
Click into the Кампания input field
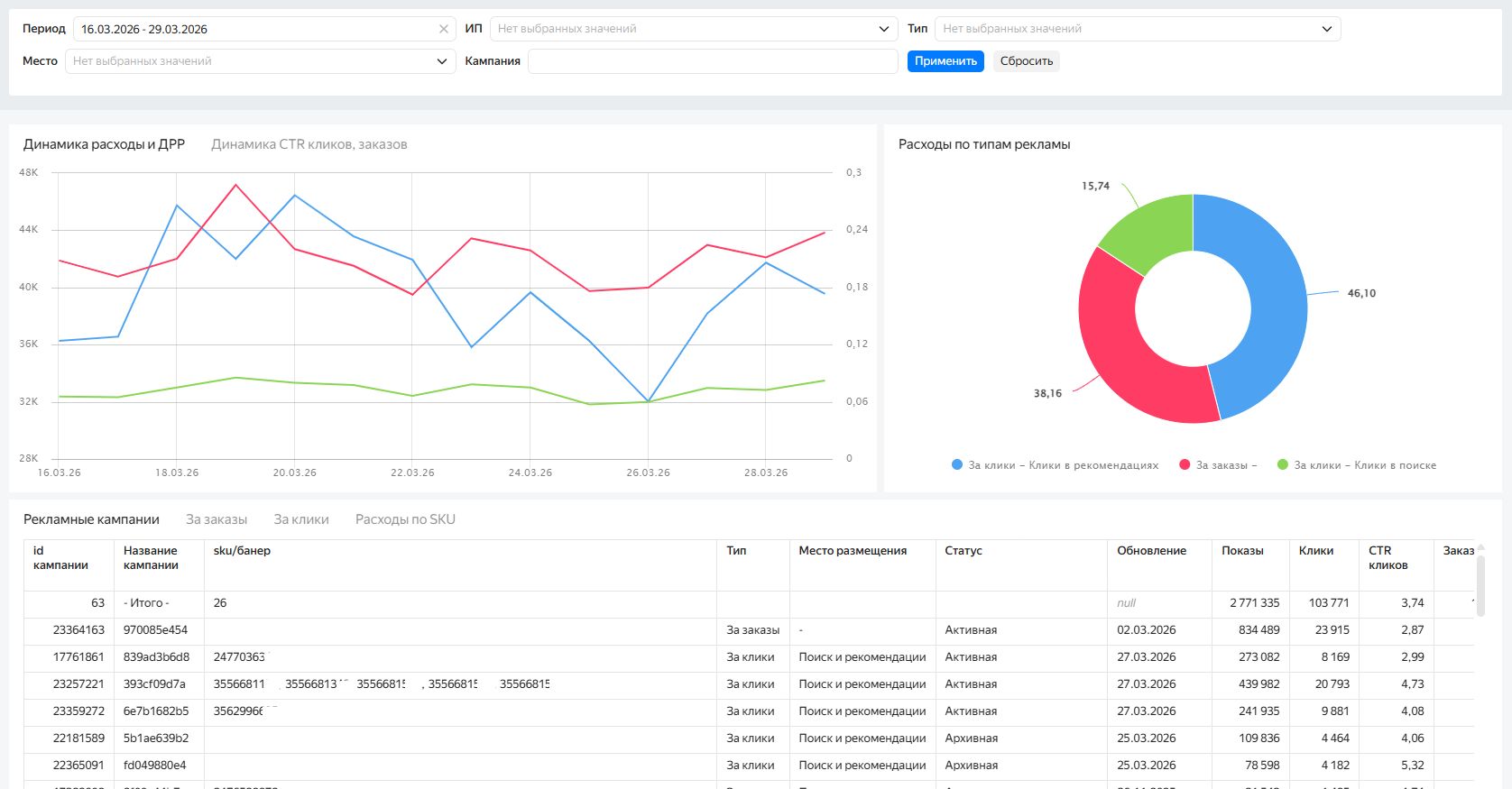(x=713, y=61)
